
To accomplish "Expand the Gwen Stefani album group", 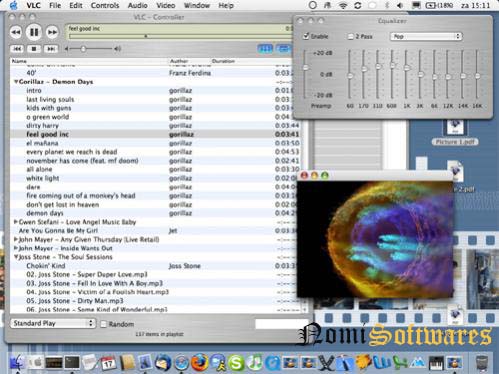I will point(15,222).
